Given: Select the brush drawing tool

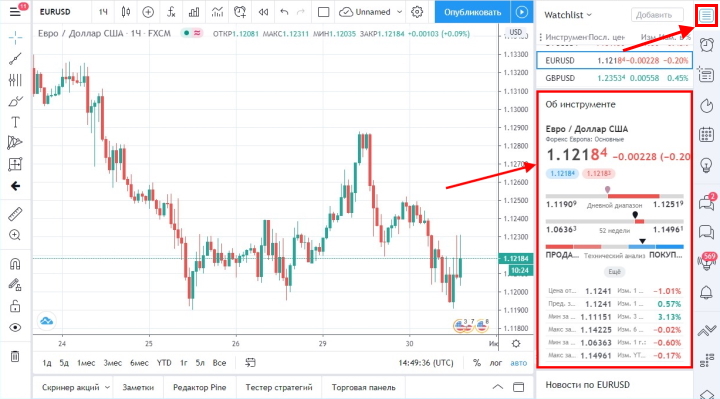Looking at the screenshot, I should click(x=15, y=101).
